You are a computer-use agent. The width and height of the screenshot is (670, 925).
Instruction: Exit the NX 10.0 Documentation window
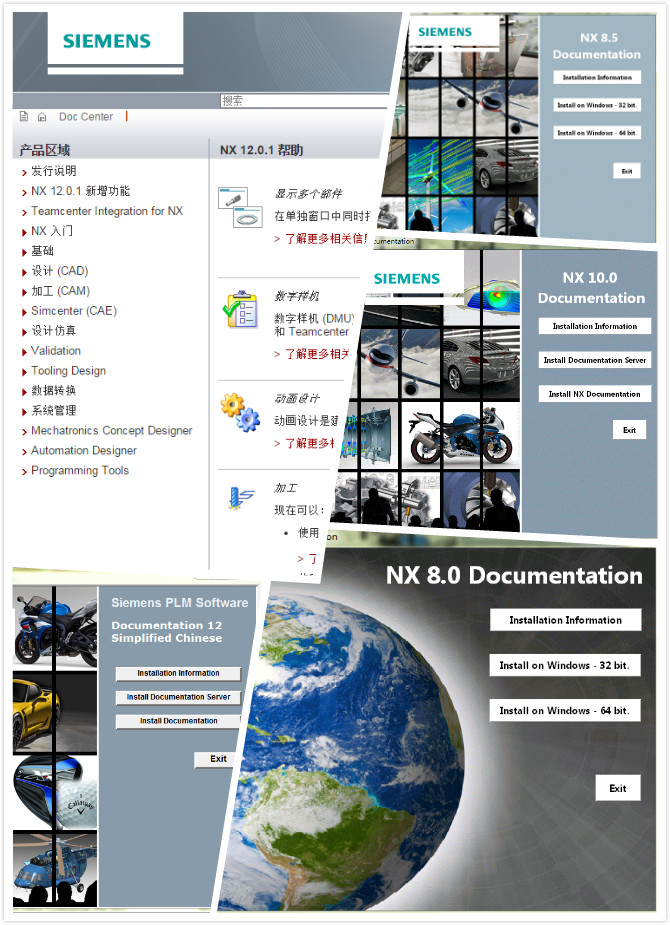(x=629, y=430)
